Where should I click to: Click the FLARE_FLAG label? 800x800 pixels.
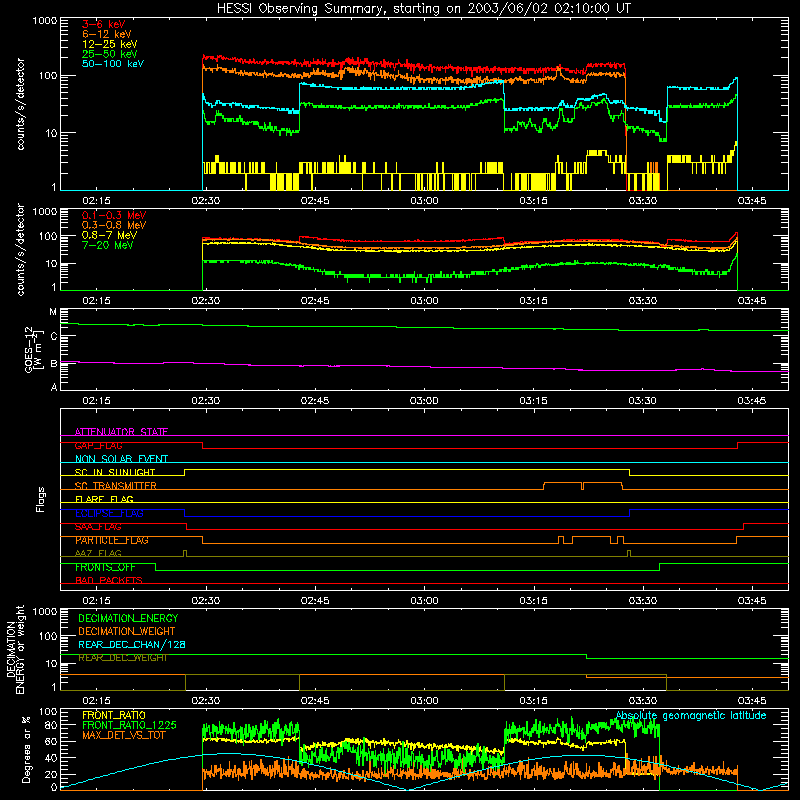pyautogui.click(x=104, y=499)
